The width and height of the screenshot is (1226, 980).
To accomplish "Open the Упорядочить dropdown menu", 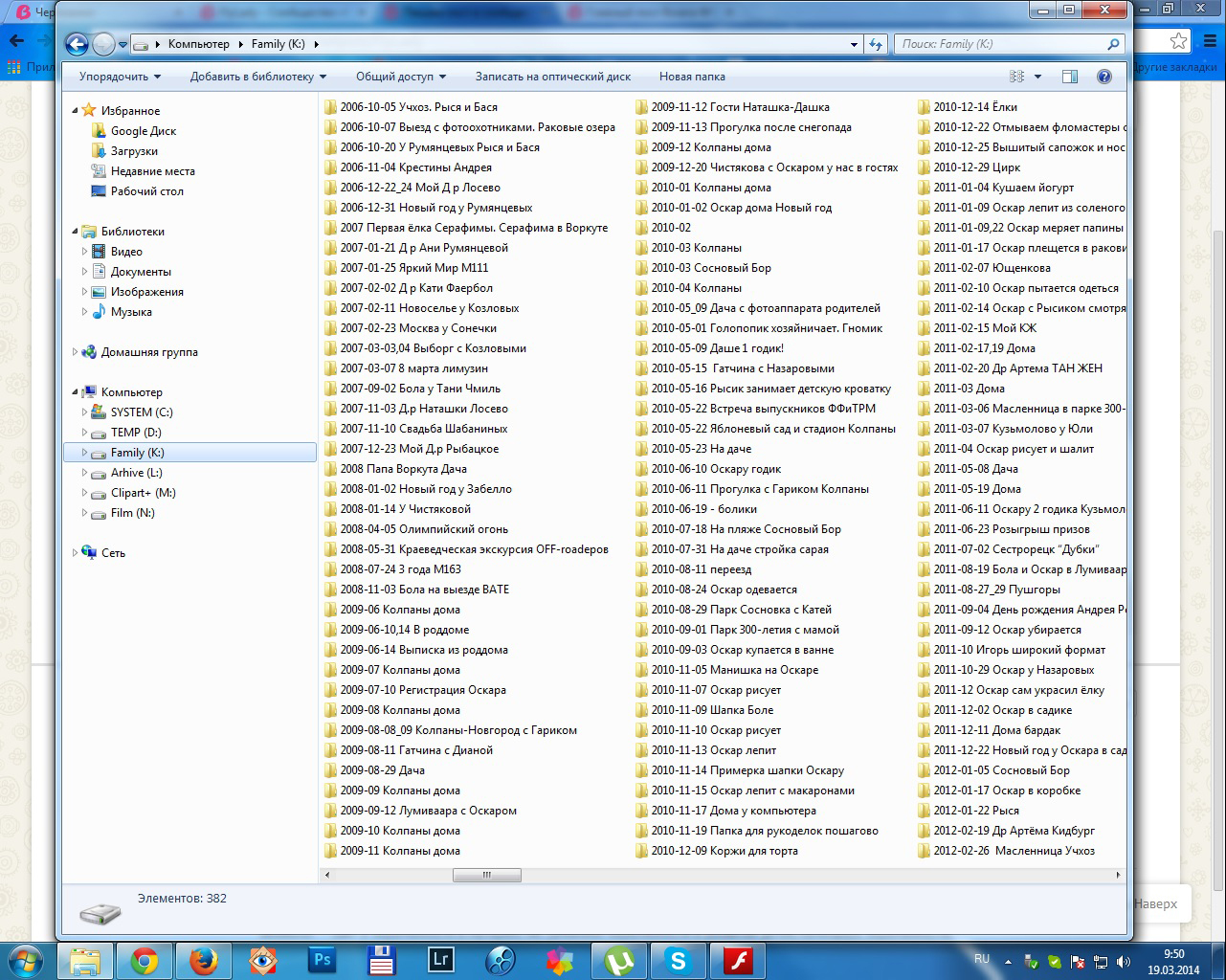I will [x=120, y=77].
